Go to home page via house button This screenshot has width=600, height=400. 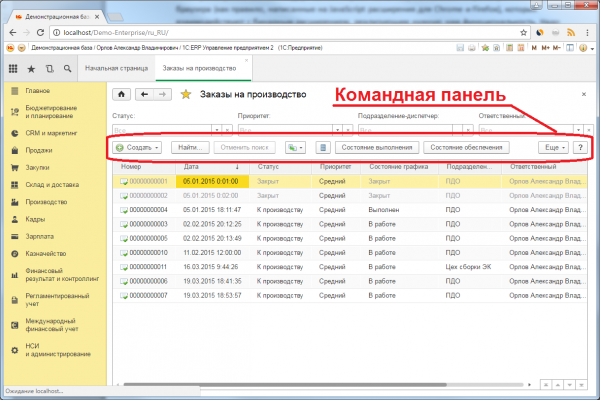coord(123,95)
